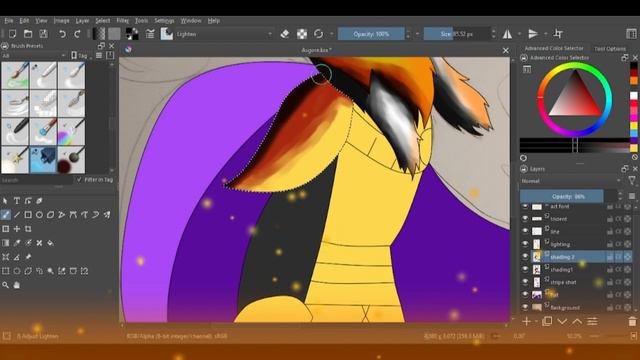The image size is (640, 360).
Task: Select the Pan hand tool
Action: point(17,285)
